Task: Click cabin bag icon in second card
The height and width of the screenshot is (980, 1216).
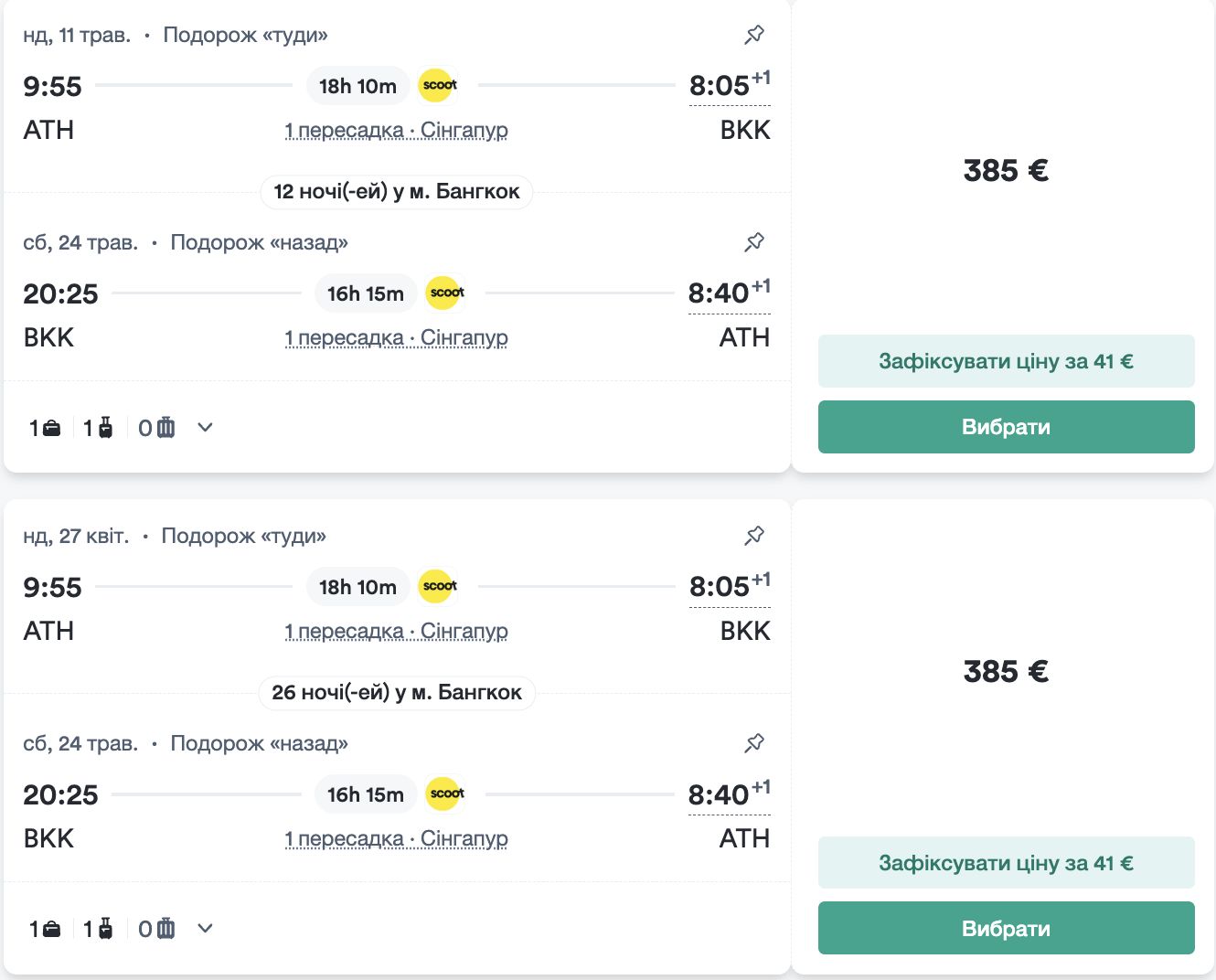Action: (x=105, y=929)
